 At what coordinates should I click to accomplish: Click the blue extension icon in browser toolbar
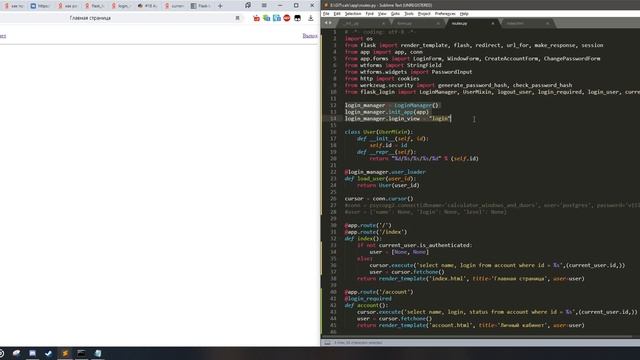point(277,18)
